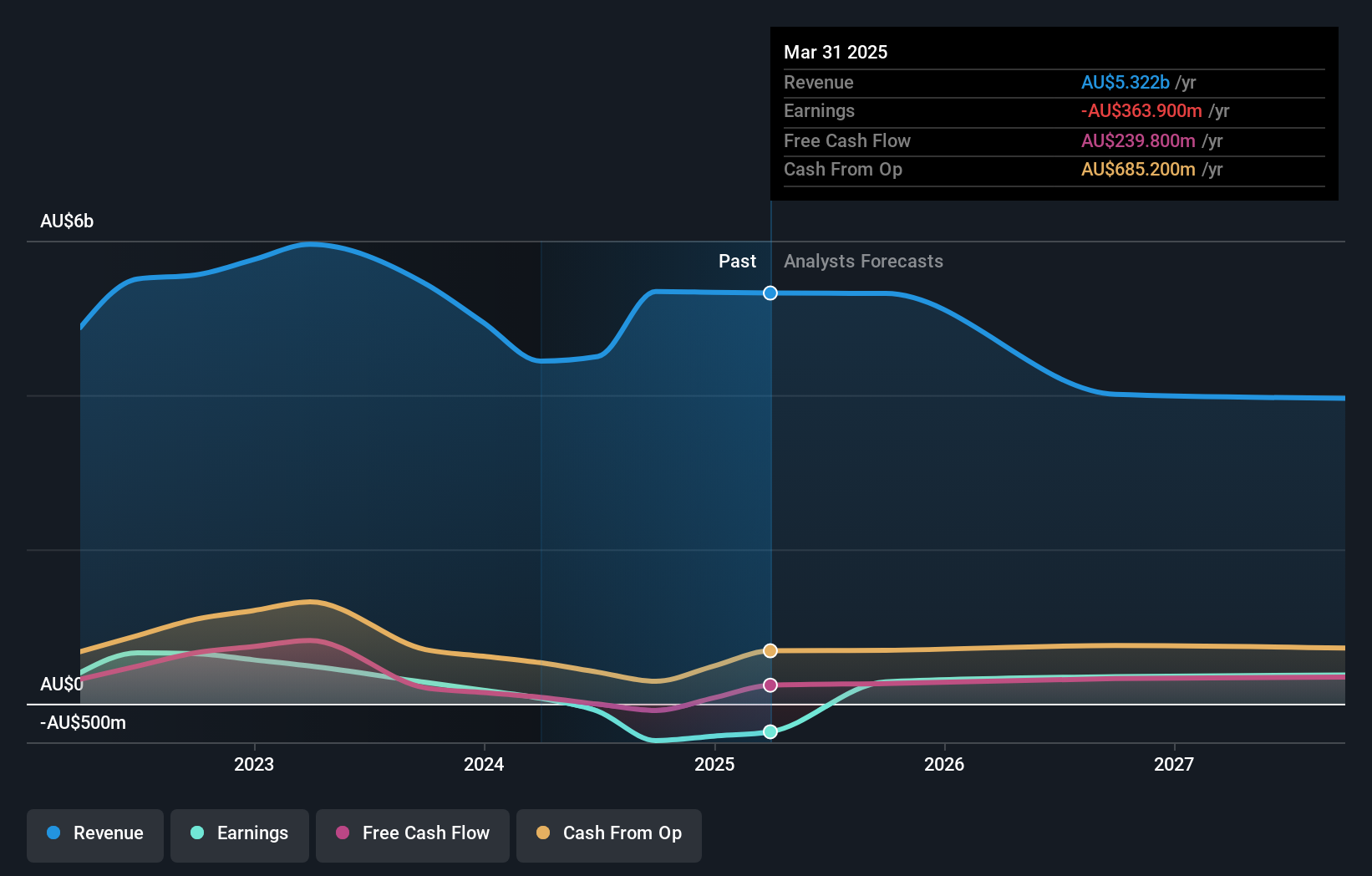Select the Cash From Op marker on chart
Image resolution: width=1372 pixels, height=876 pixels.
(x=770, y=650)
